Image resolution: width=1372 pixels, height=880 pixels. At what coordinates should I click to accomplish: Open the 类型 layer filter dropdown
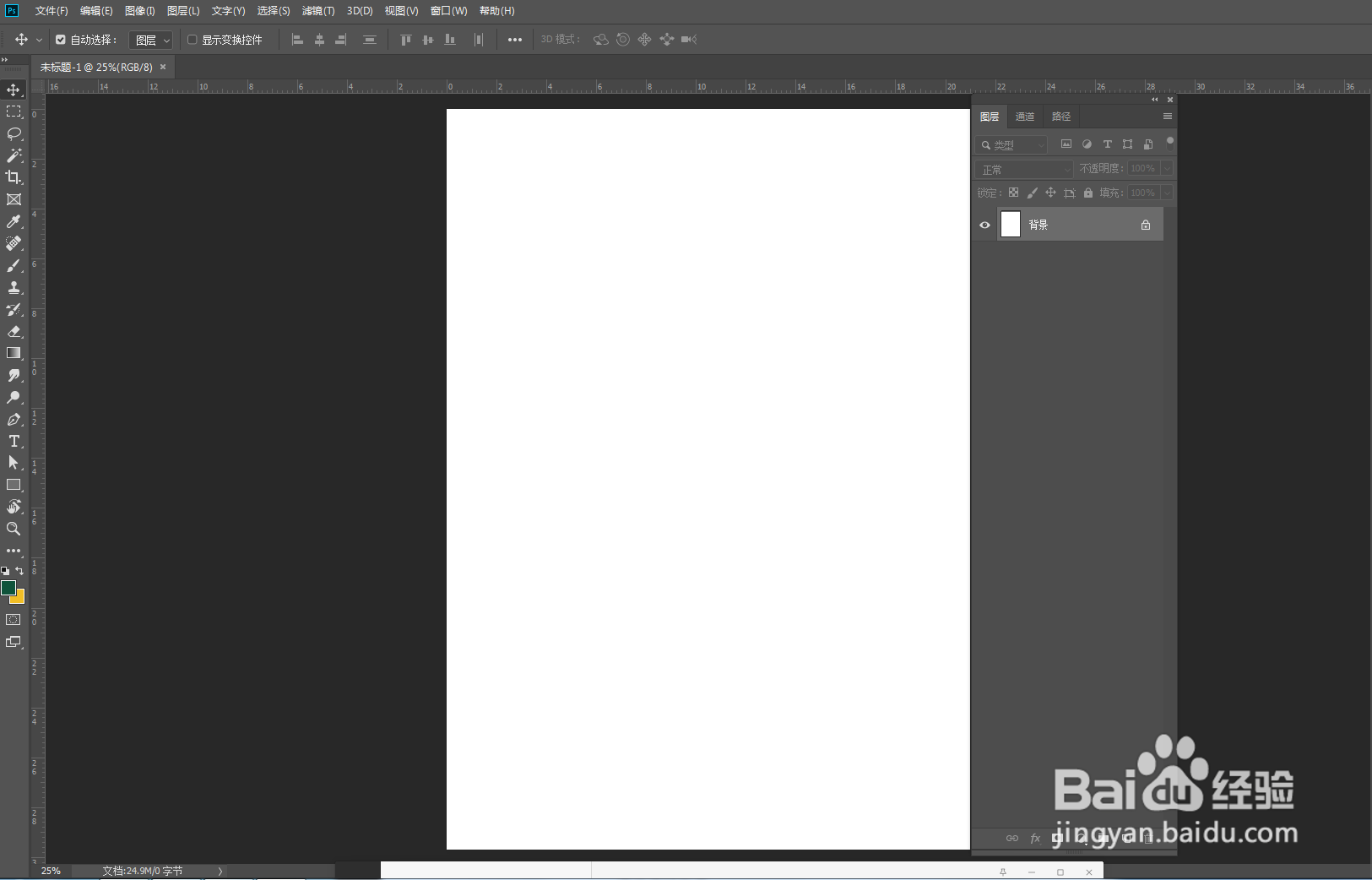(x=1011, y=144)
